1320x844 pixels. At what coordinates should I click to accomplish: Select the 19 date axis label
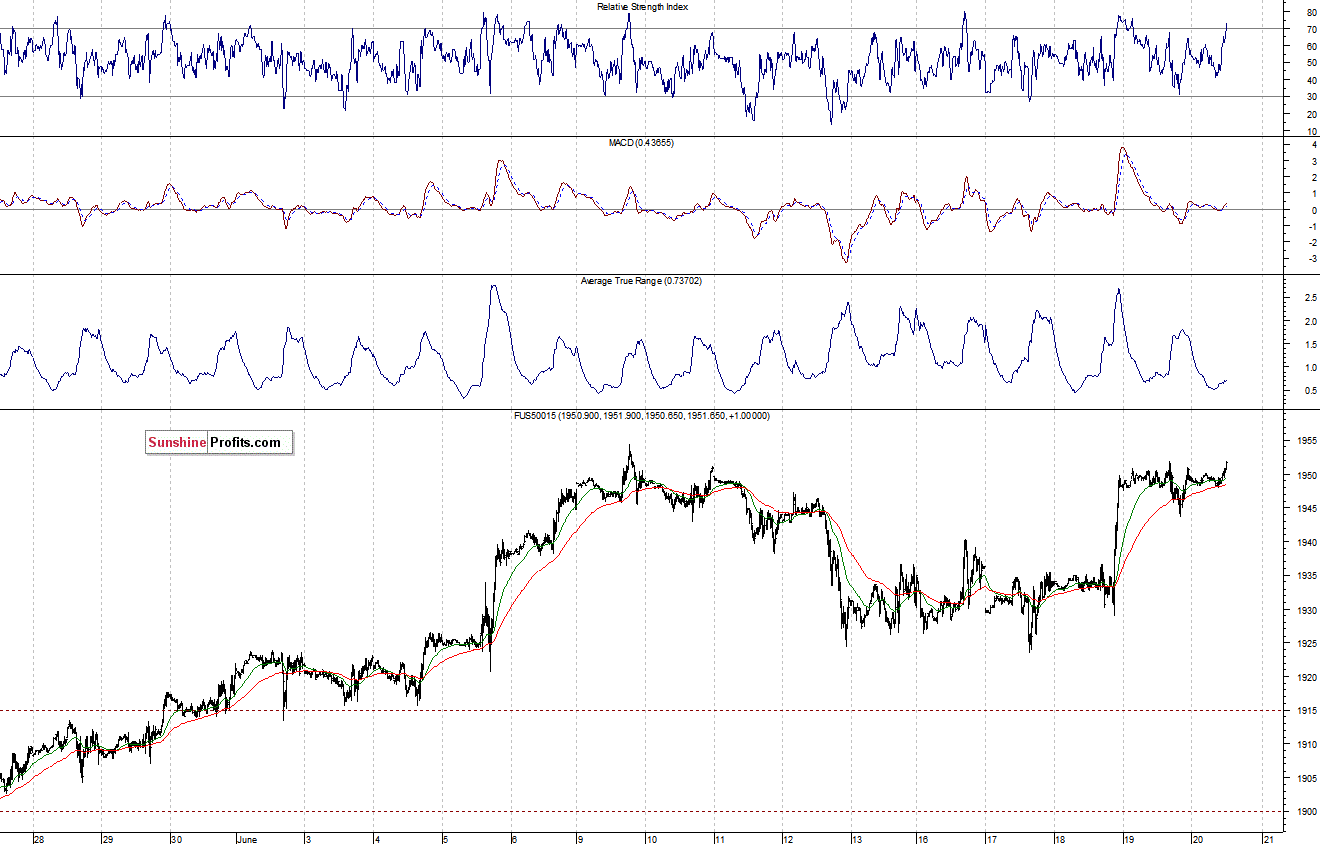pos(1128,838)
